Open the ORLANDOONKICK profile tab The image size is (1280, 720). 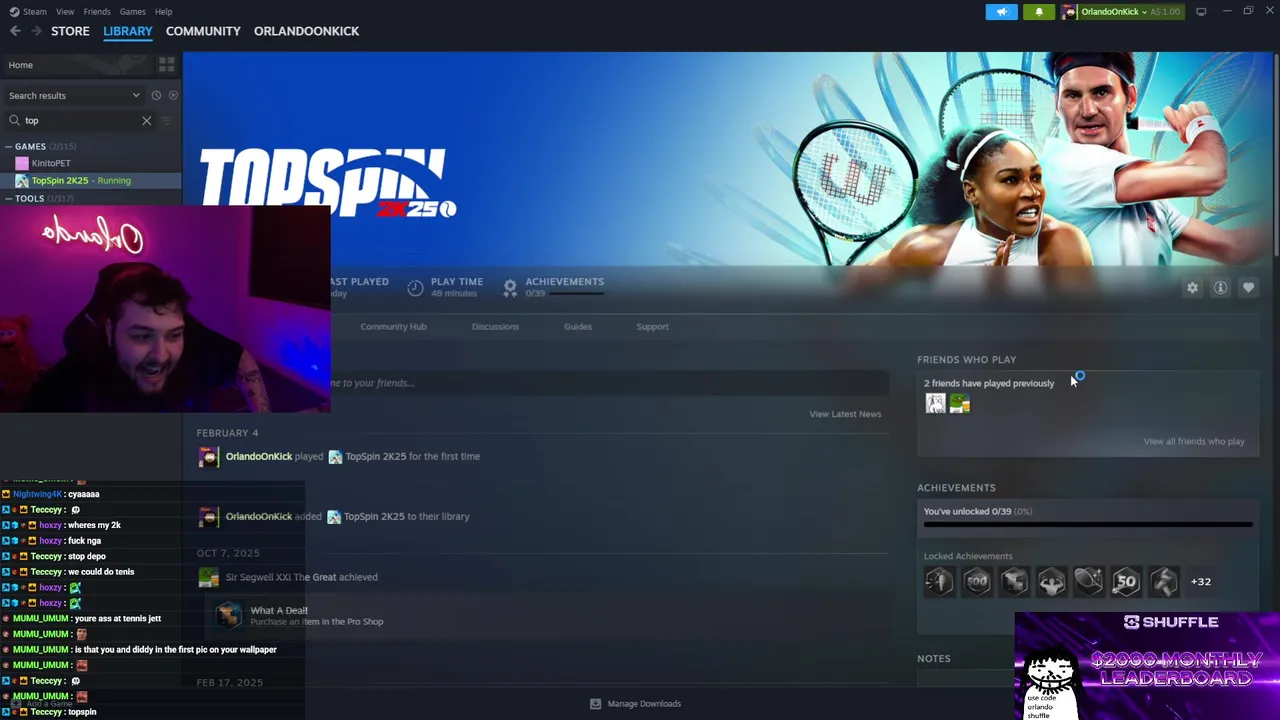pos(306,31)
